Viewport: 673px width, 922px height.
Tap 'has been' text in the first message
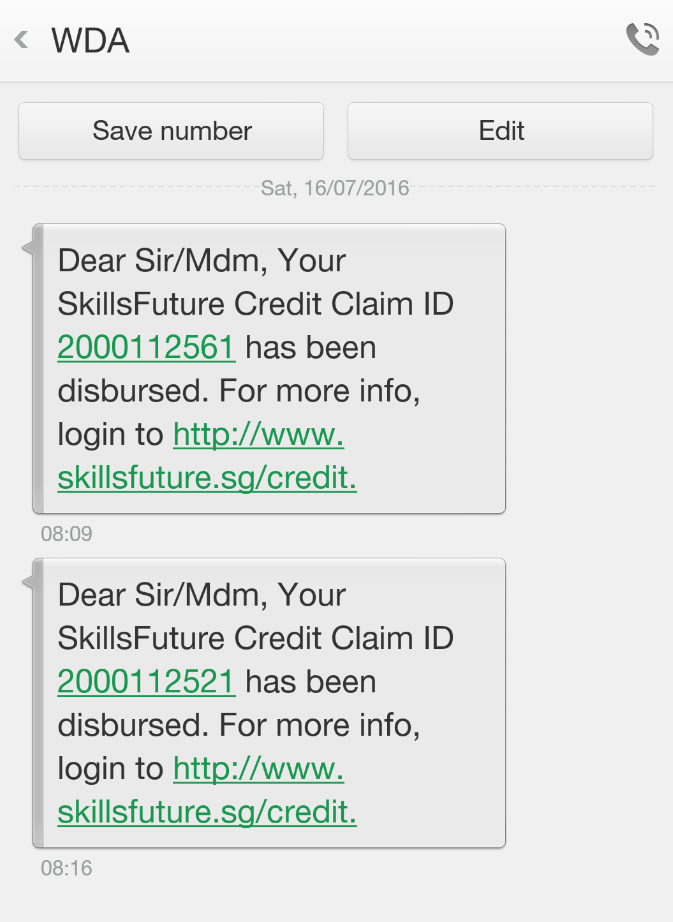310,348
